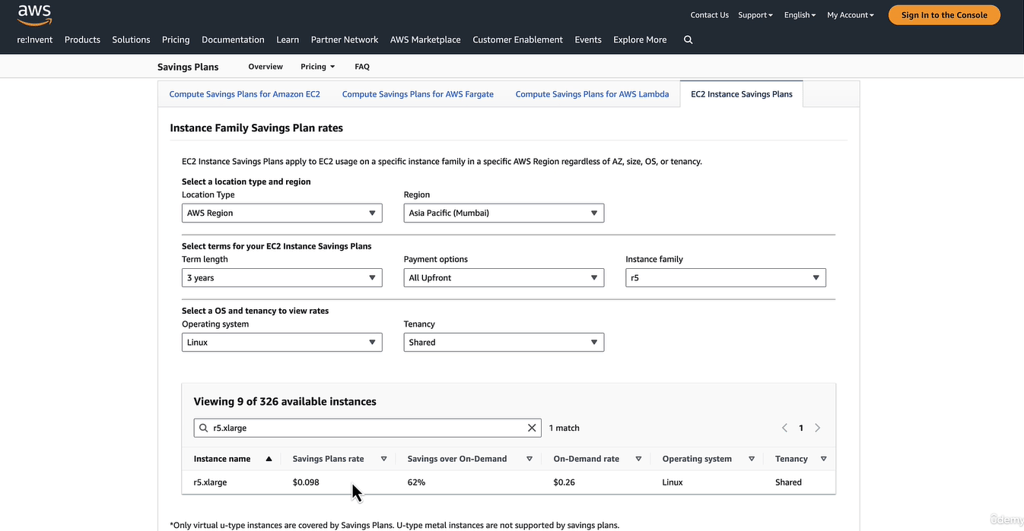Open the Solutions nav menu

pyautogui.click(x=131, y=40)
